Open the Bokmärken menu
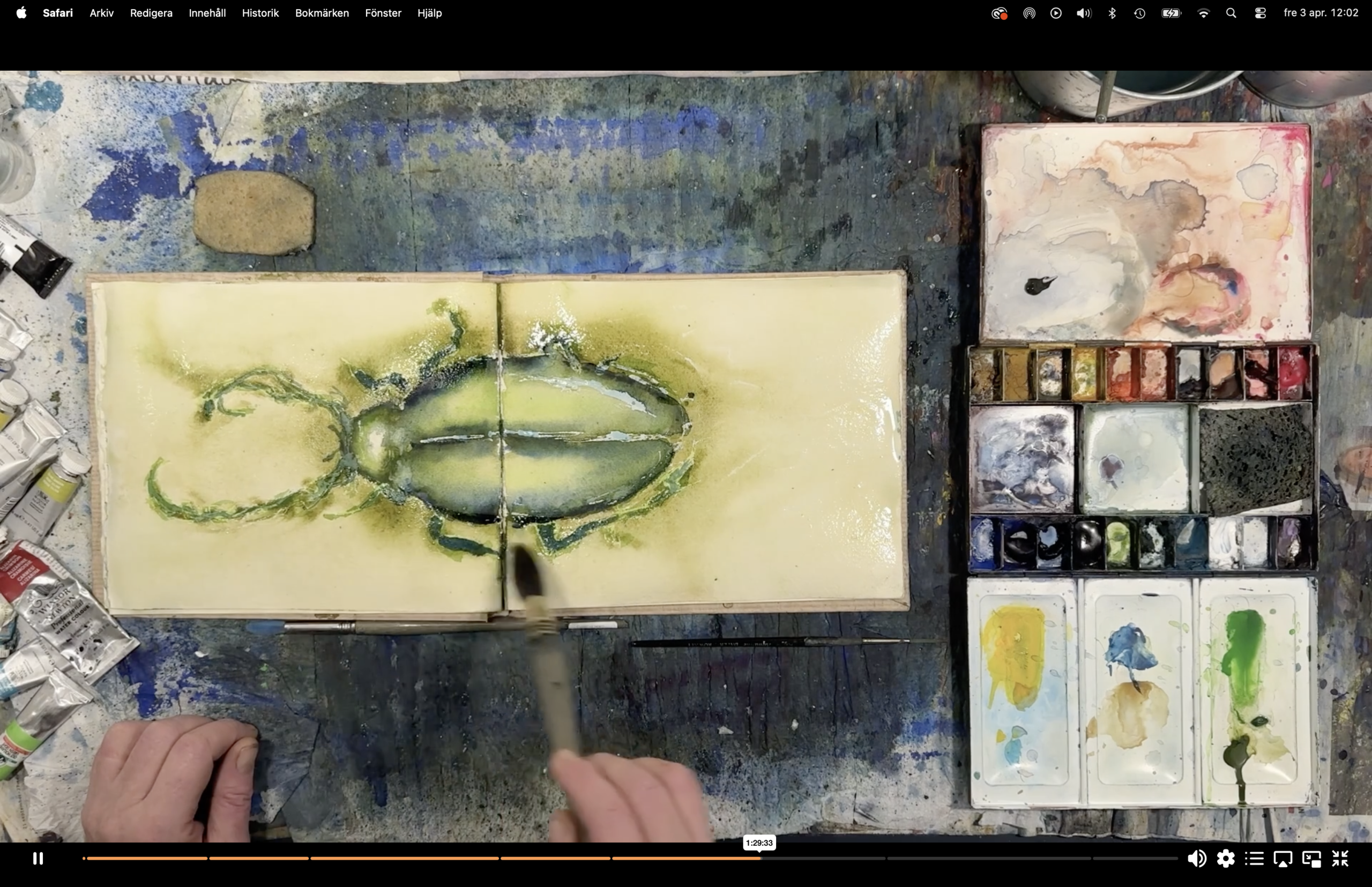The height and width of the screenshot is (887, 1372). [x=322, y=13]
